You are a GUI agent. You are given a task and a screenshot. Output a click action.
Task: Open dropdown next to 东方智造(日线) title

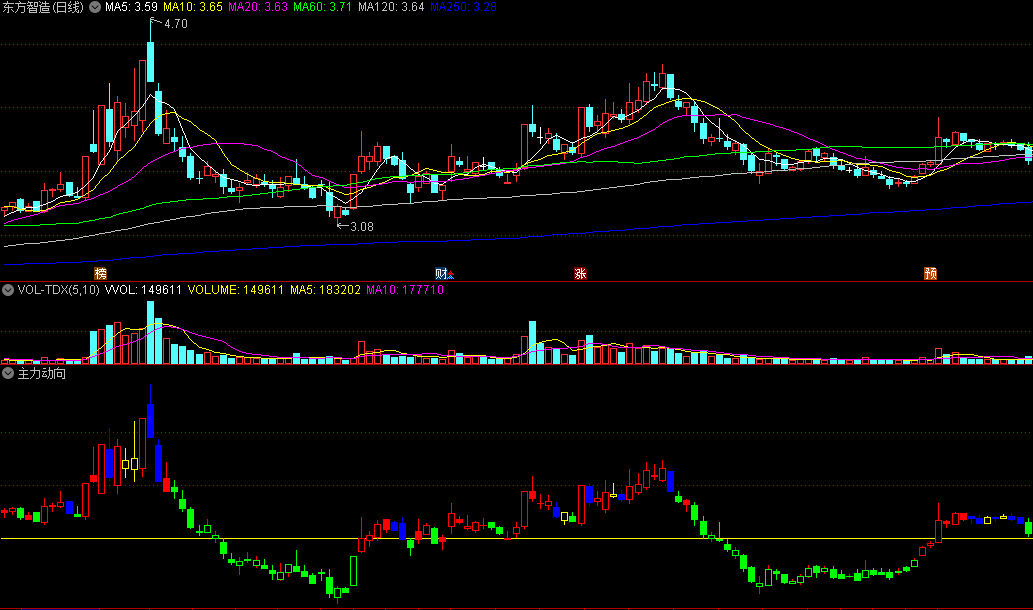tap(95, 7)
